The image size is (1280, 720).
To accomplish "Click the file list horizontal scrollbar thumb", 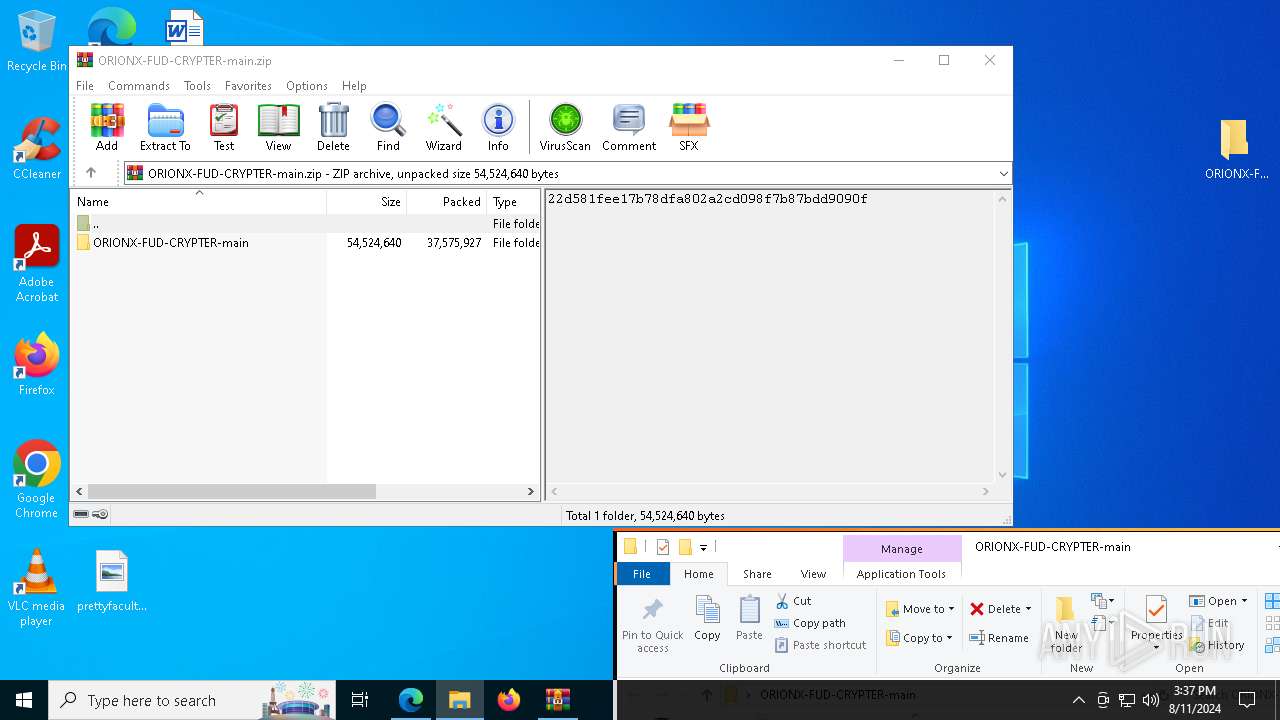I will [231, 491].
